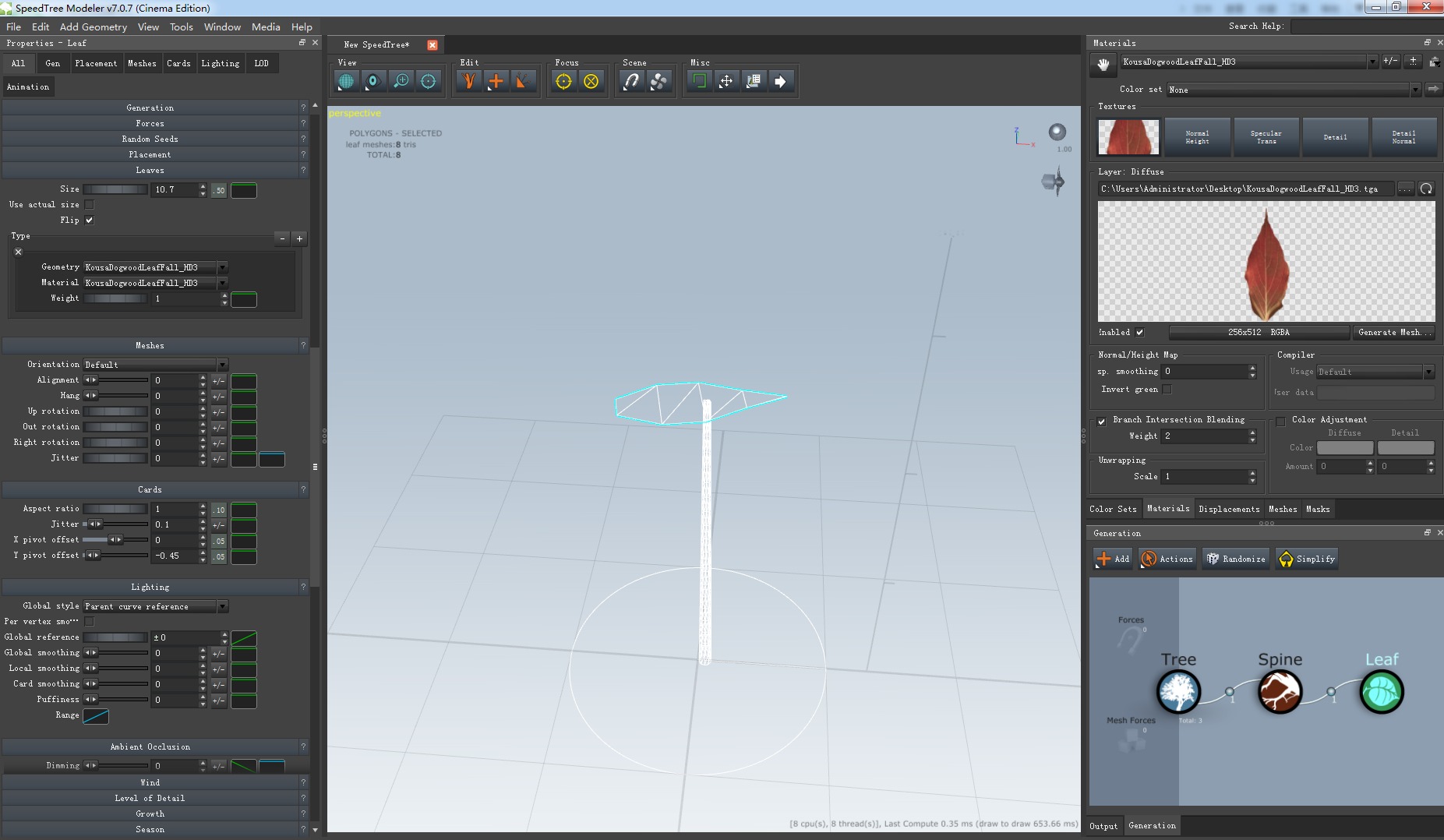Enable the Color Adjustment checkbox

pos(1280,422)
